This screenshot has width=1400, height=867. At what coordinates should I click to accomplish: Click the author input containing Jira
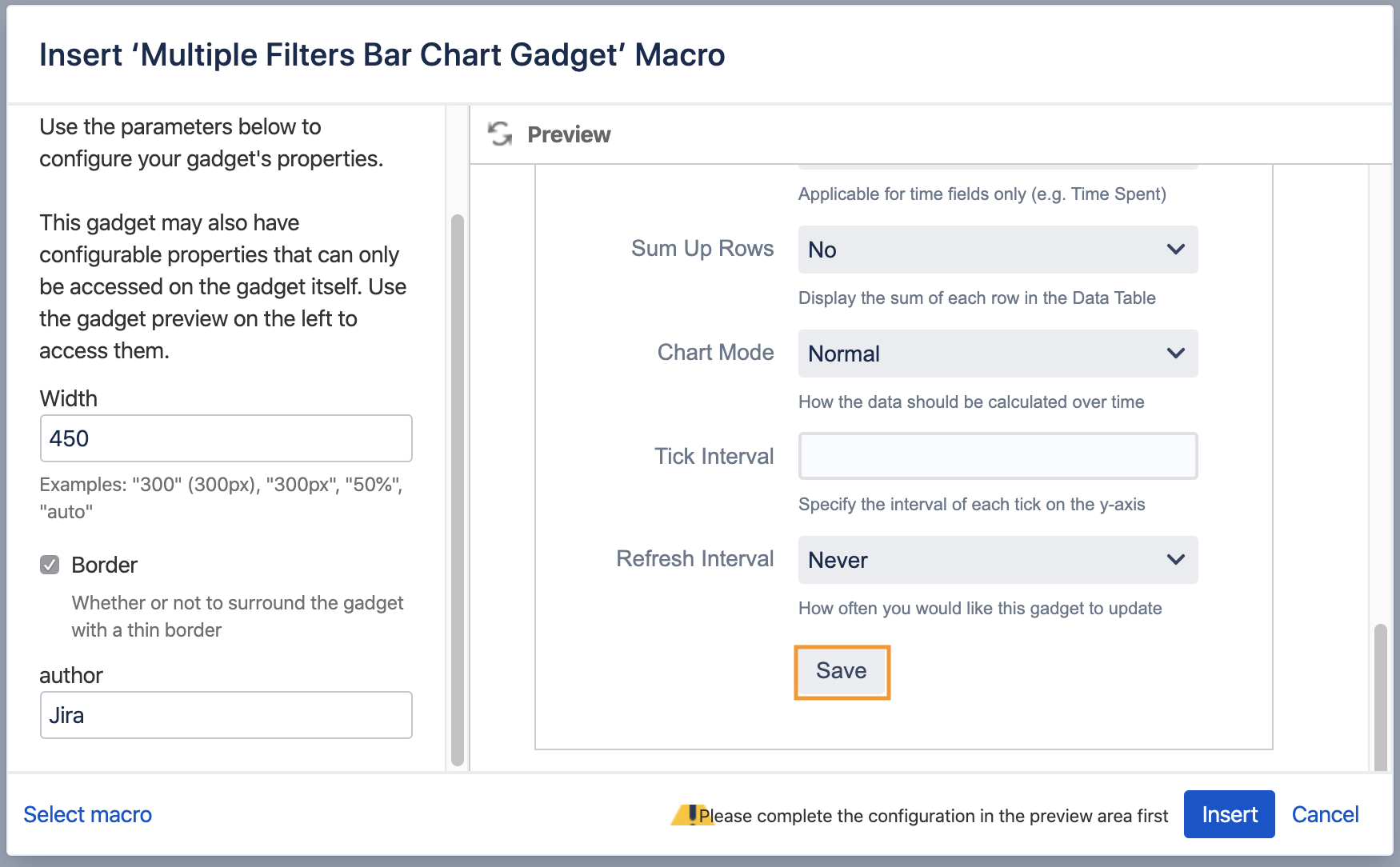pyautogui.click(x=226, y=714)
